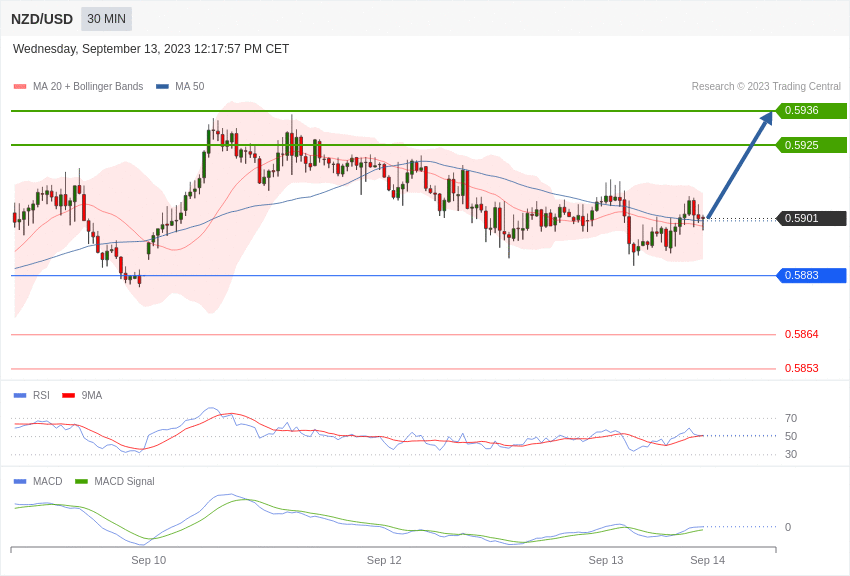The height and width of the screenshot is (576, 850).
Task: Click the 0.5883 pivot price tag
Action: (x=811, y=275)
